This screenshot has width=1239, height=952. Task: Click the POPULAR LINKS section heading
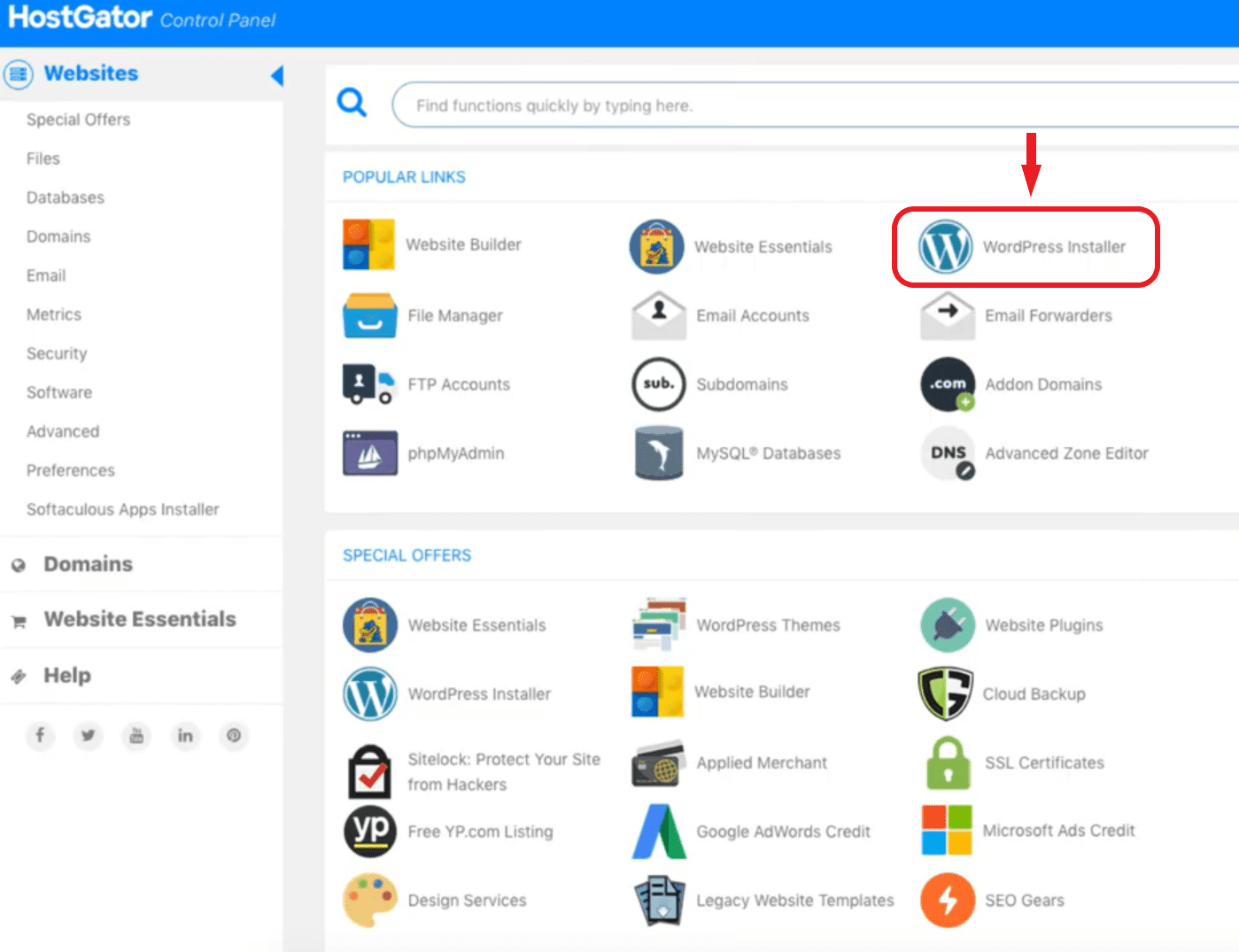404,177
